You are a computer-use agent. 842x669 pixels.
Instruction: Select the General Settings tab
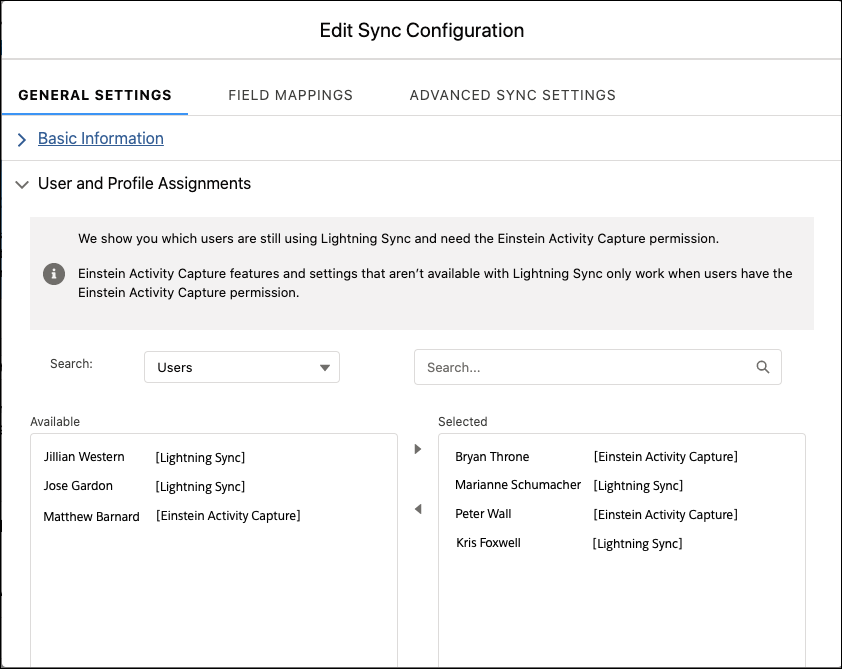coord(95,95)
